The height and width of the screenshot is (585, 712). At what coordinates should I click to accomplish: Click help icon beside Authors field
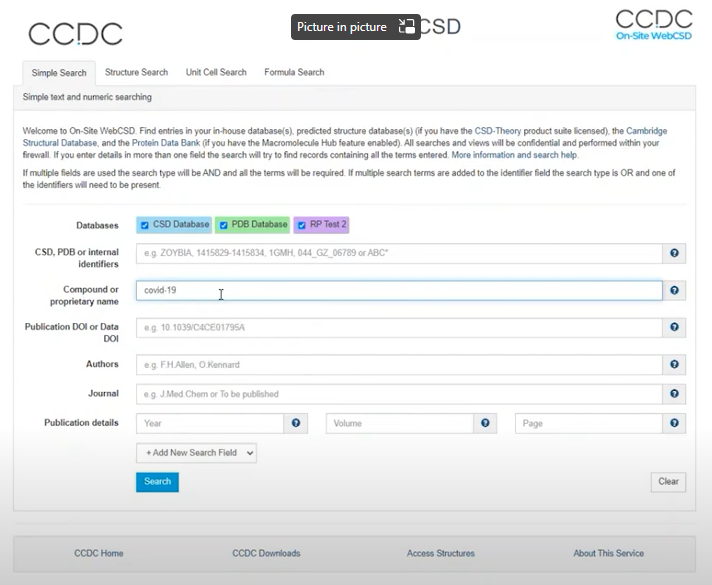pos(675,365)
